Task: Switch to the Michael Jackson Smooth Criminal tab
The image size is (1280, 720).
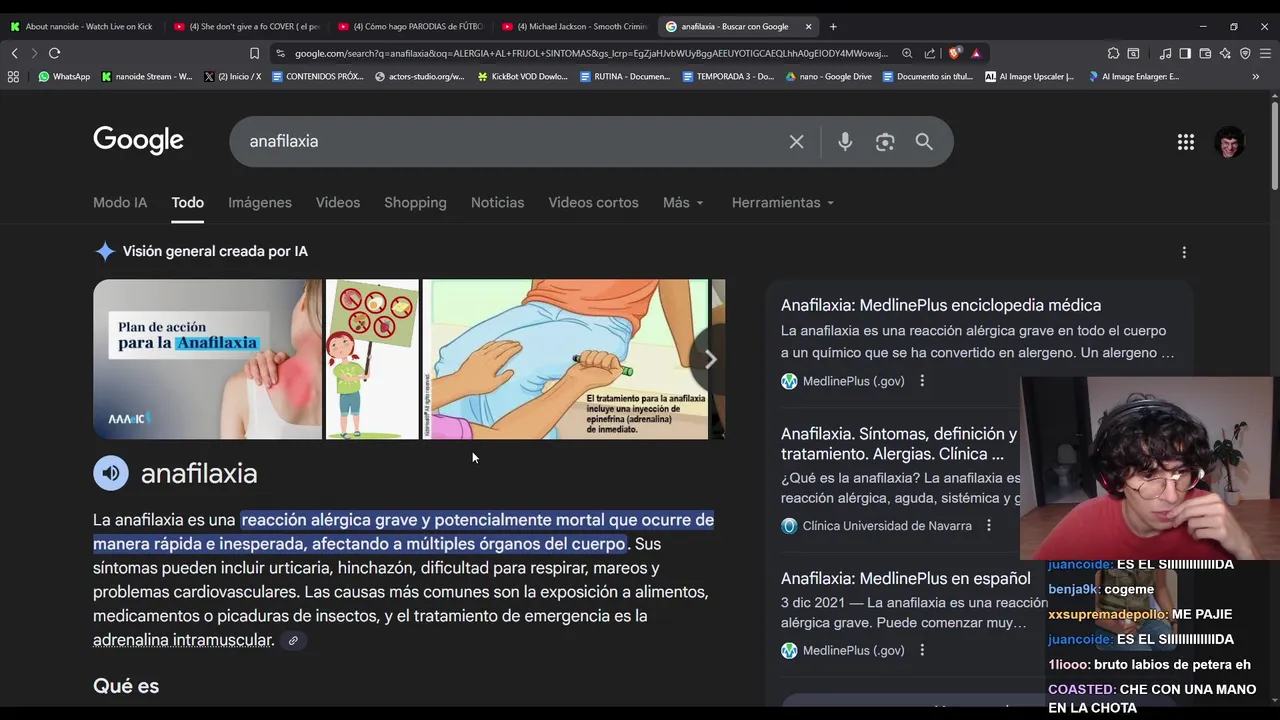Action: click(x=574, y=26)
